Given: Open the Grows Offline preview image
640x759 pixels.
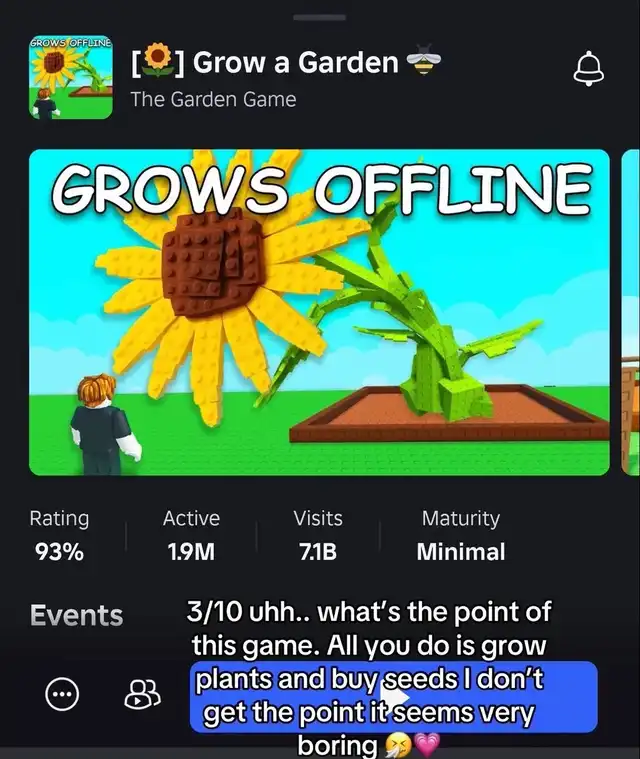Looking at the screenshot, I should pos(319,312).
